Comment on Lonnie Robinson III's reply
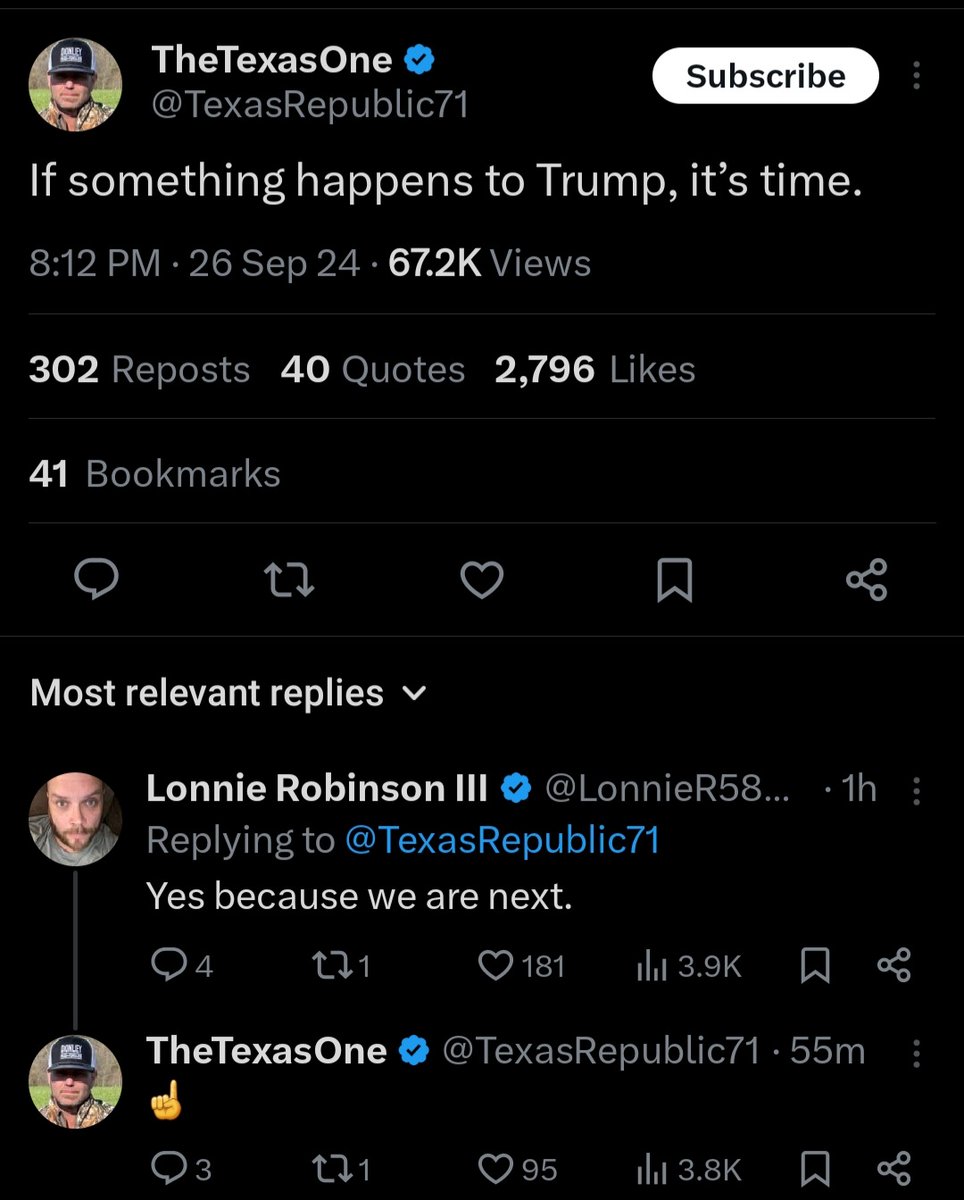Screen dimensions: 964x1200 pos(164,965)
